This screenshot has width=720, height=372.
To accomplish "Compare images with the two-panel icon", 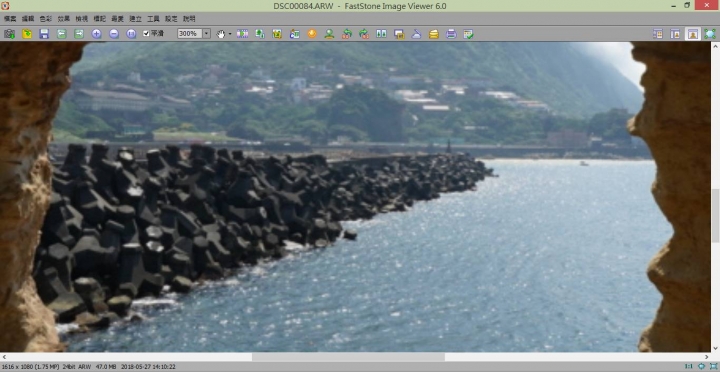I will [x=381, y=34].
